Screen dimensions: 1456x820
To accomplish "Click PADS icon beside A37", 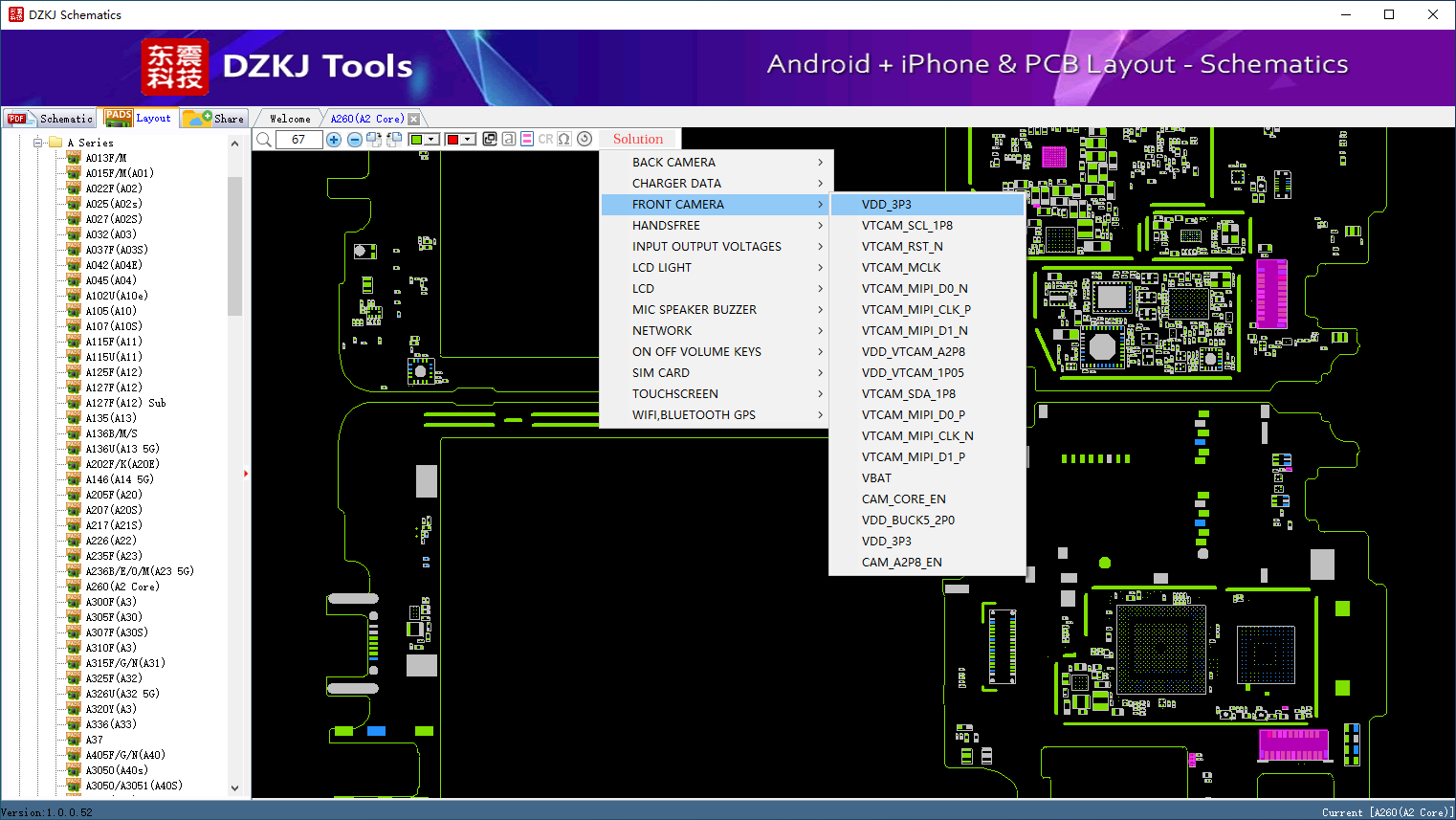I will pyautogui.click(x=74, y=740).
